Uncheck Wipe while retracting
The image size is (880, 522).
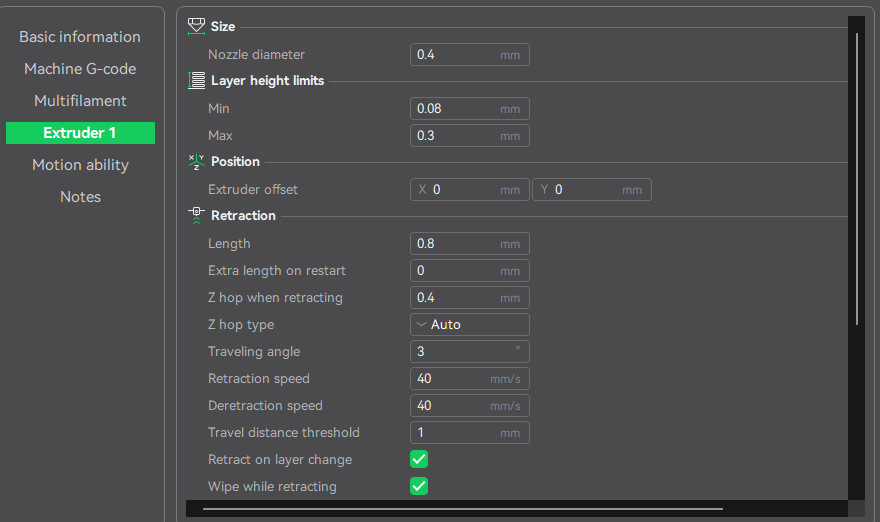(419, 486)
